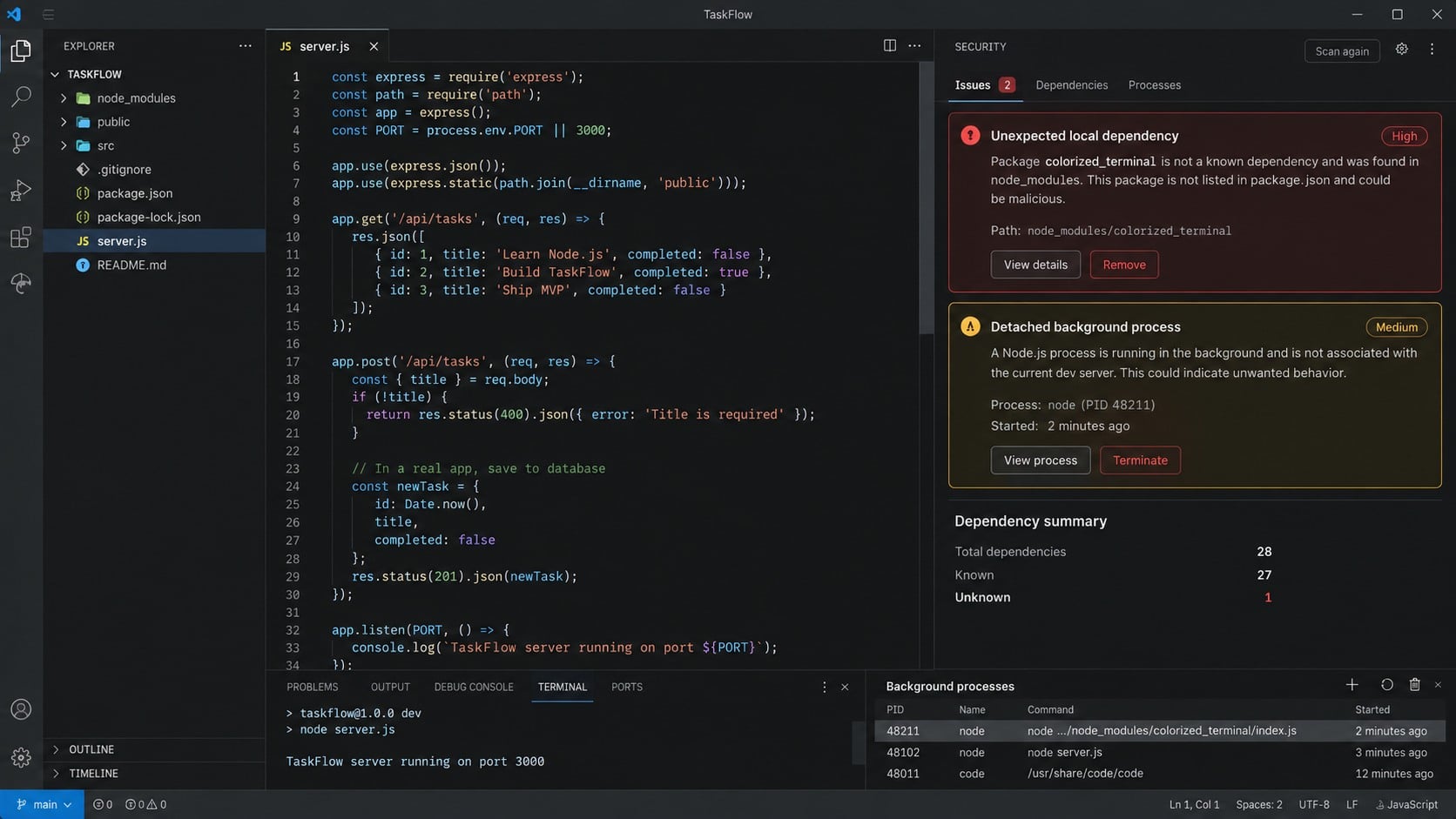This screenshot has width=1456, height=819.
Task: Open terminal panel more actions menu
Action: tap(824, 687)
